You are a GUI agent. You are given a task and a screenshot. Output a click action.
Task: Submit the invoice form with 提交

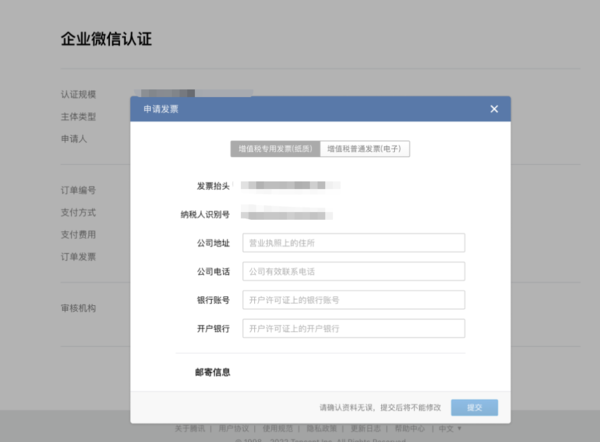click(474, 408)
